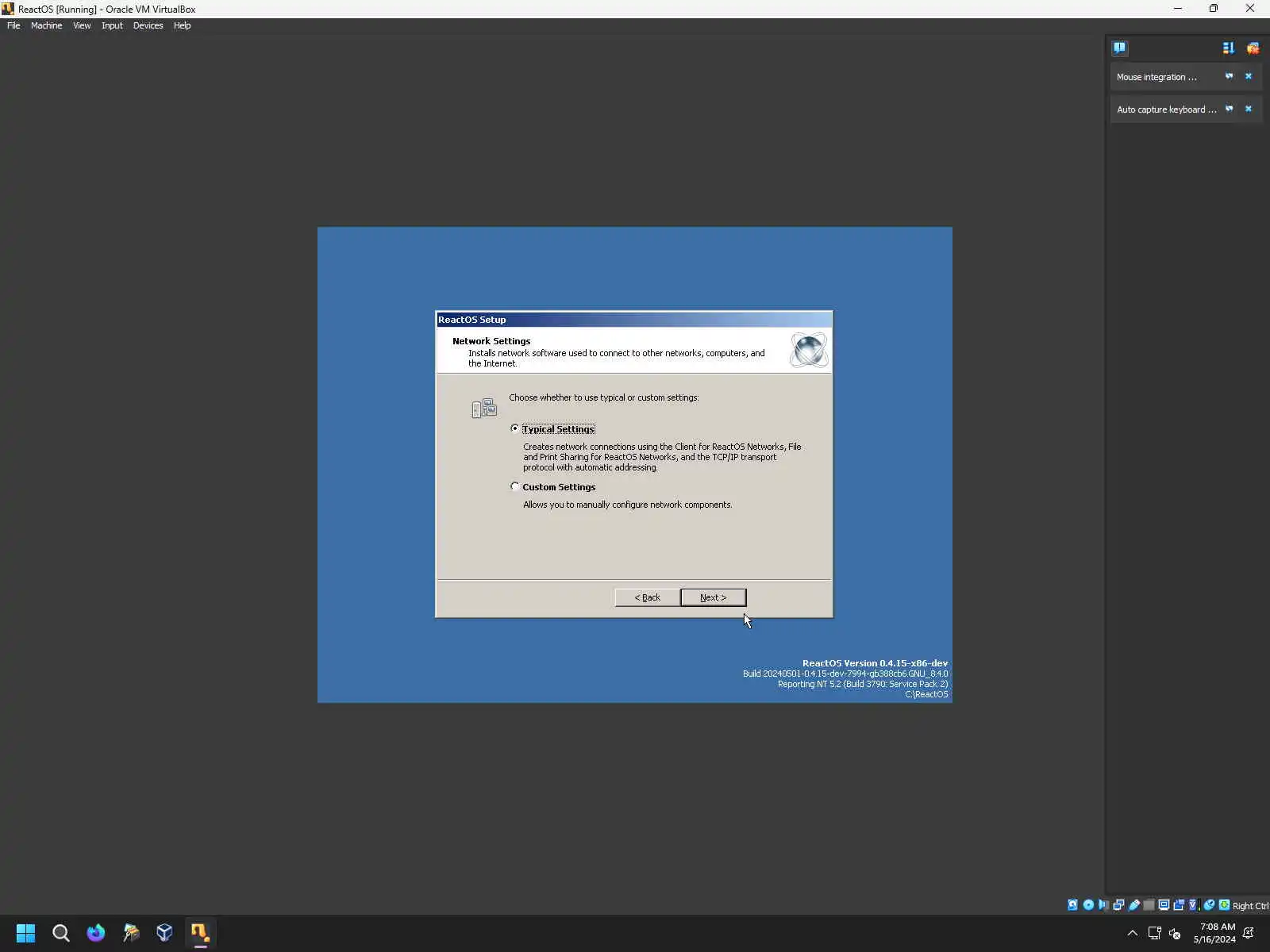1270x952 pixels.
Task: Click the ReactOS Setup title bar
Action: tap(633, 320)
